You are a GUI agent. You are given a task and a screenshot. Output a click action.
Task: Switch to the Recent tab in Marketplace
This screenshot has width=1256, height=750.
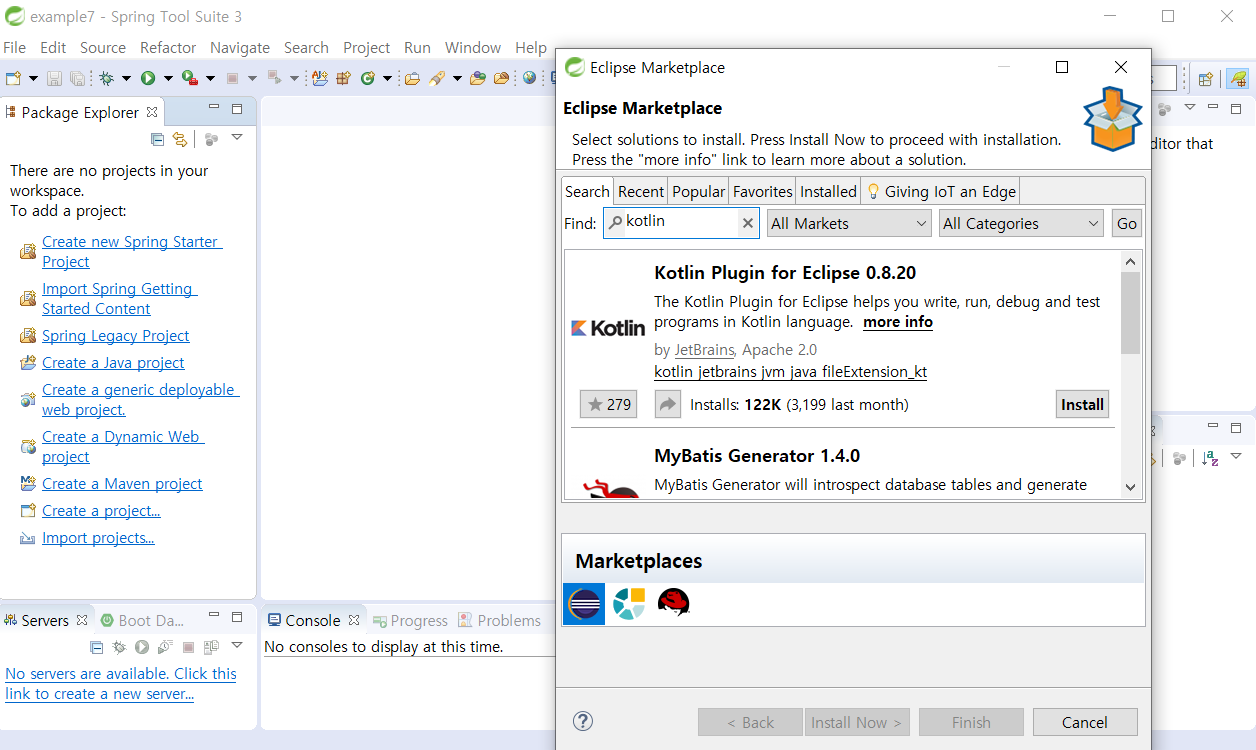pyautogui.click(x=641, y=191)
